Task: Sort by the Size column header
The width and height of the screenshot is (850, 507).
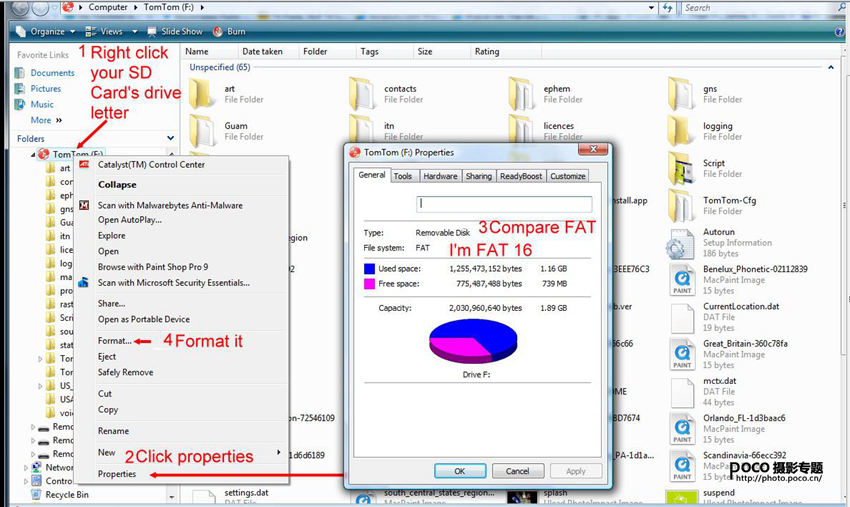Action: pyautogui.click(x=440, y=52)
